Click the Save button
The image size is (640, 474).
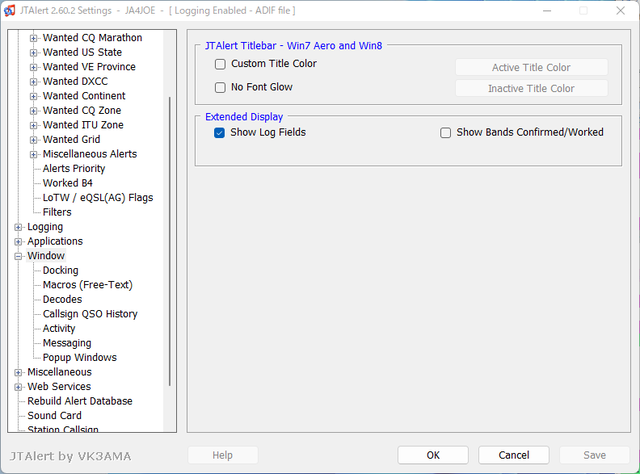[x=595, y=455]
